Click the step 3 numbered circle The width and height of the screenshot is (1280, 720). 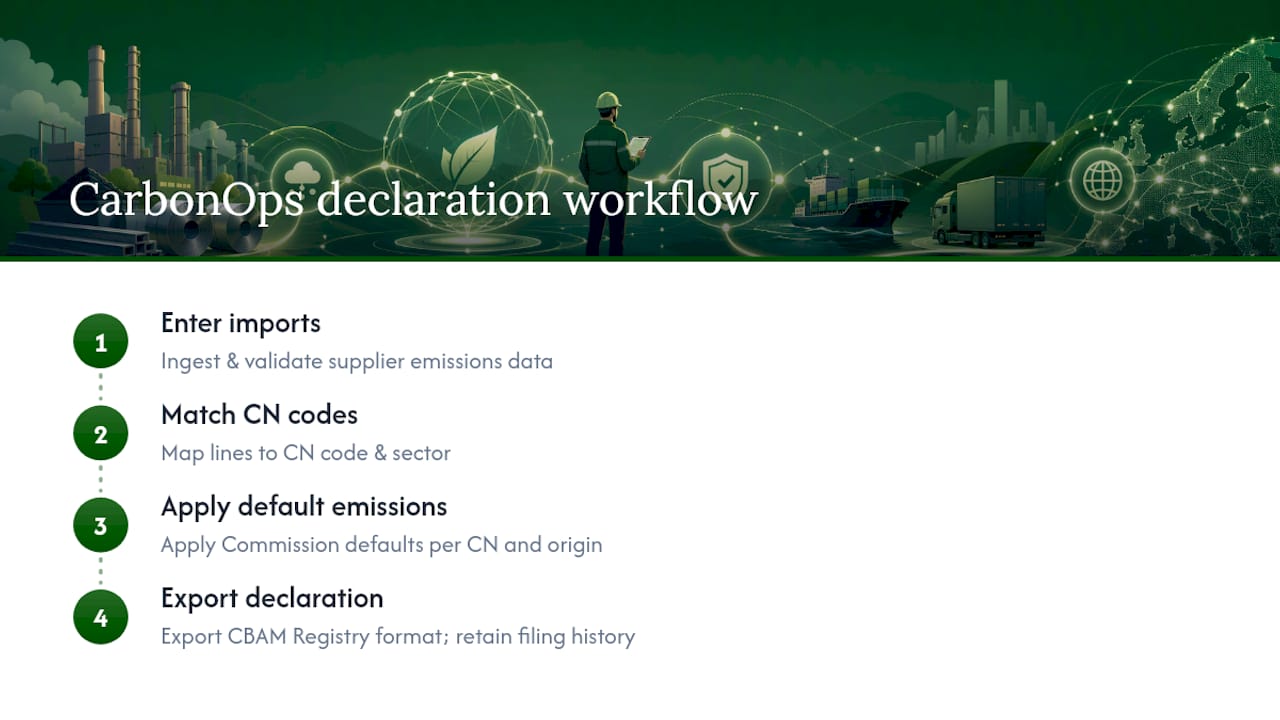pyautogui.click(x=100, y=526)
